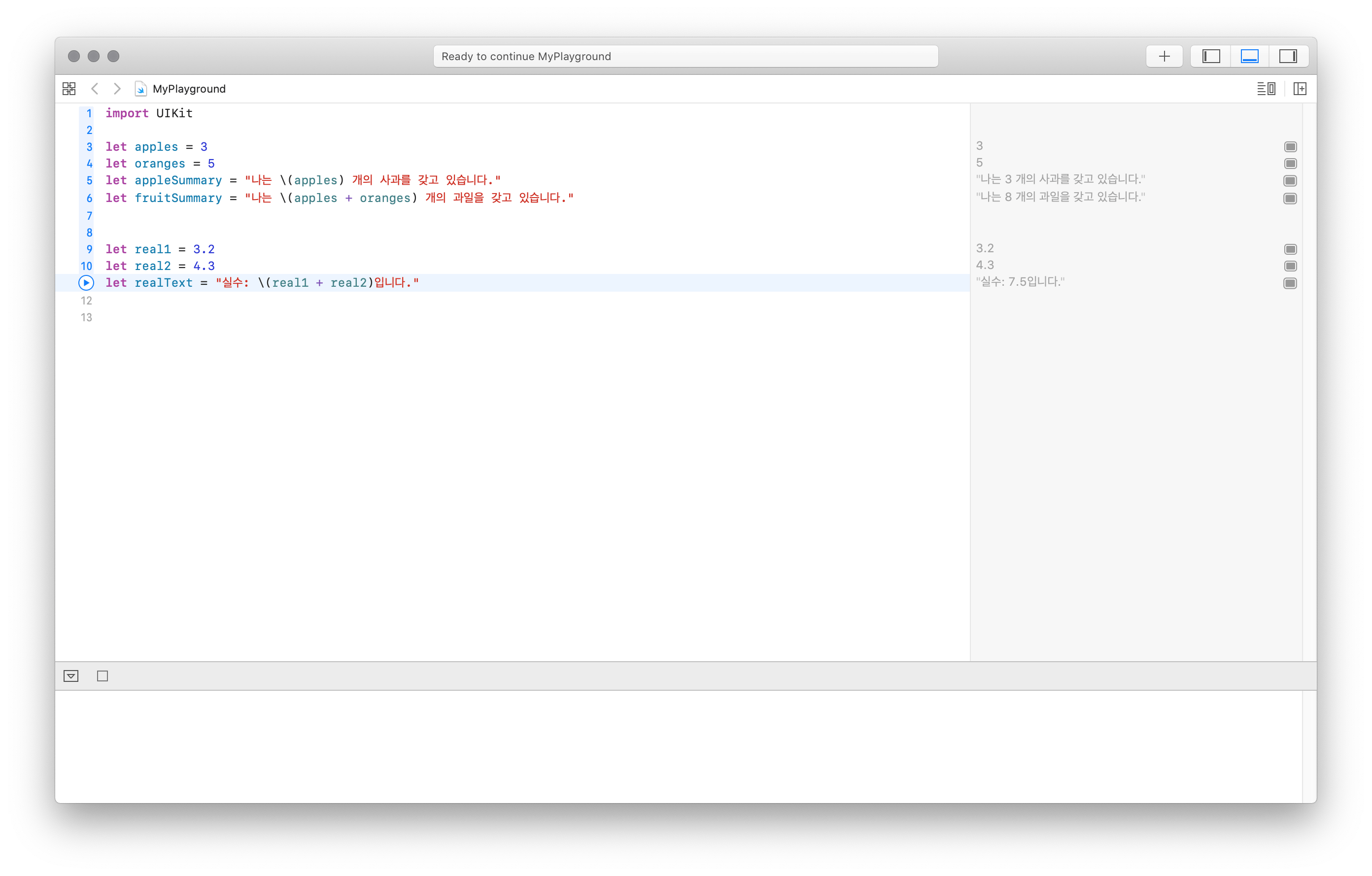Toggle the bottom debug area
This screenshot has width=1372, height=876.
[x=1249, y=56]
